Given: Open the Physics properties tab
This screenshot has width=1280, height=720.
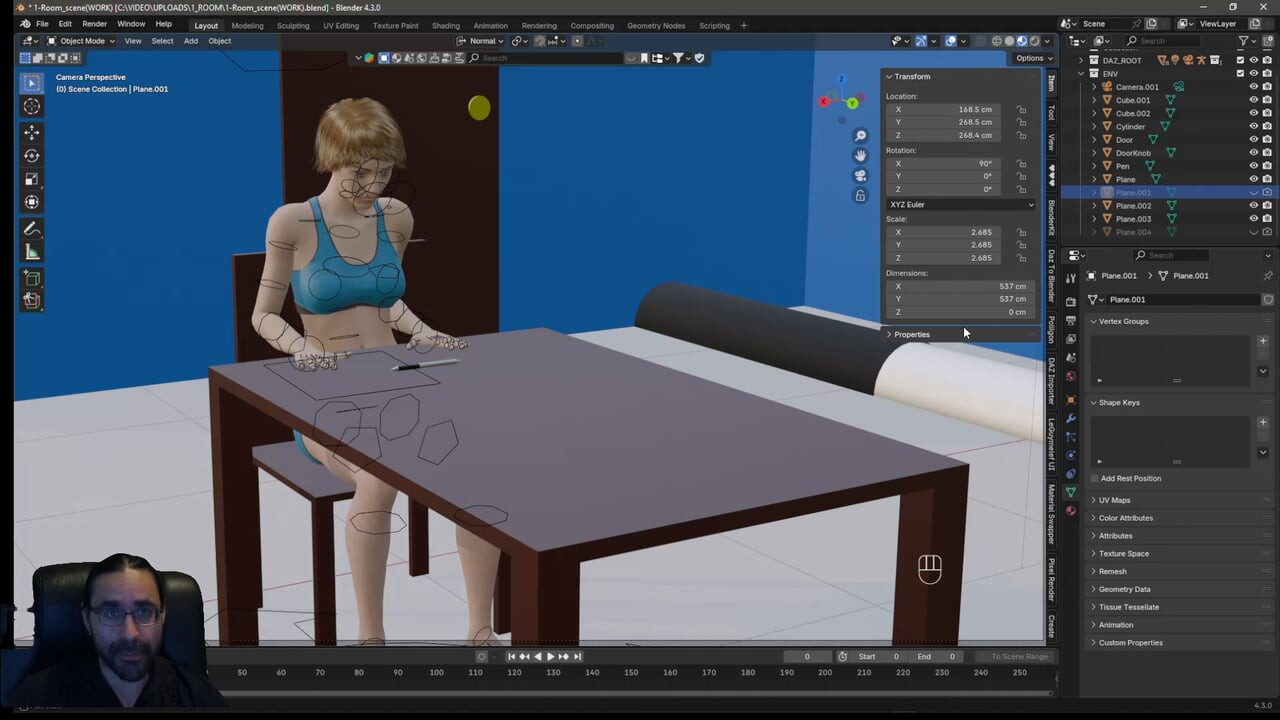Looking at the screenshot, I should click(x=1071, y=455).
